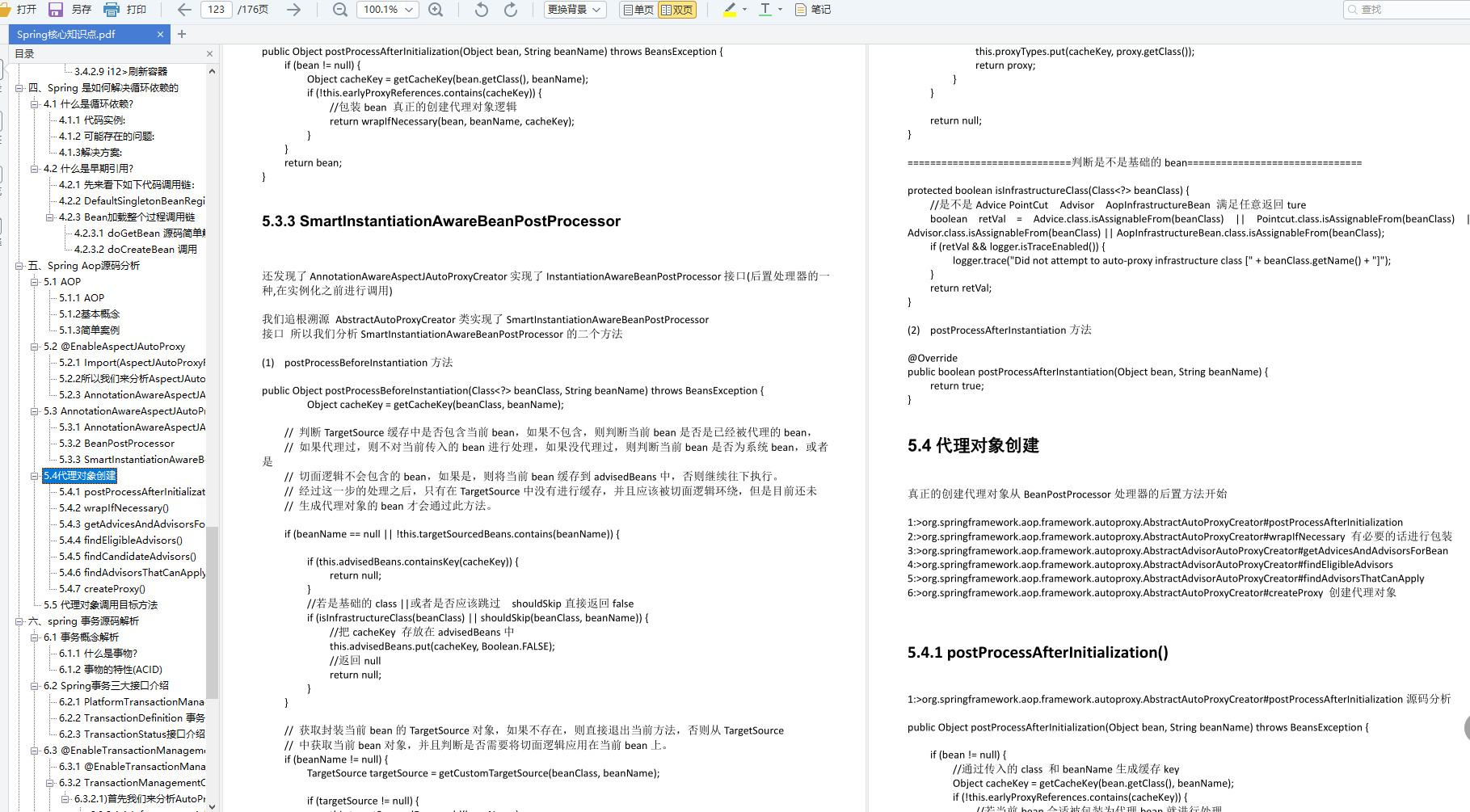The height and width of the screenshot is (812, 1470).
Task: Collapse the 5.3 AnnotationAwareAspectJAutoProxy node
Action: pyautogui.click(x=35, y=411)
